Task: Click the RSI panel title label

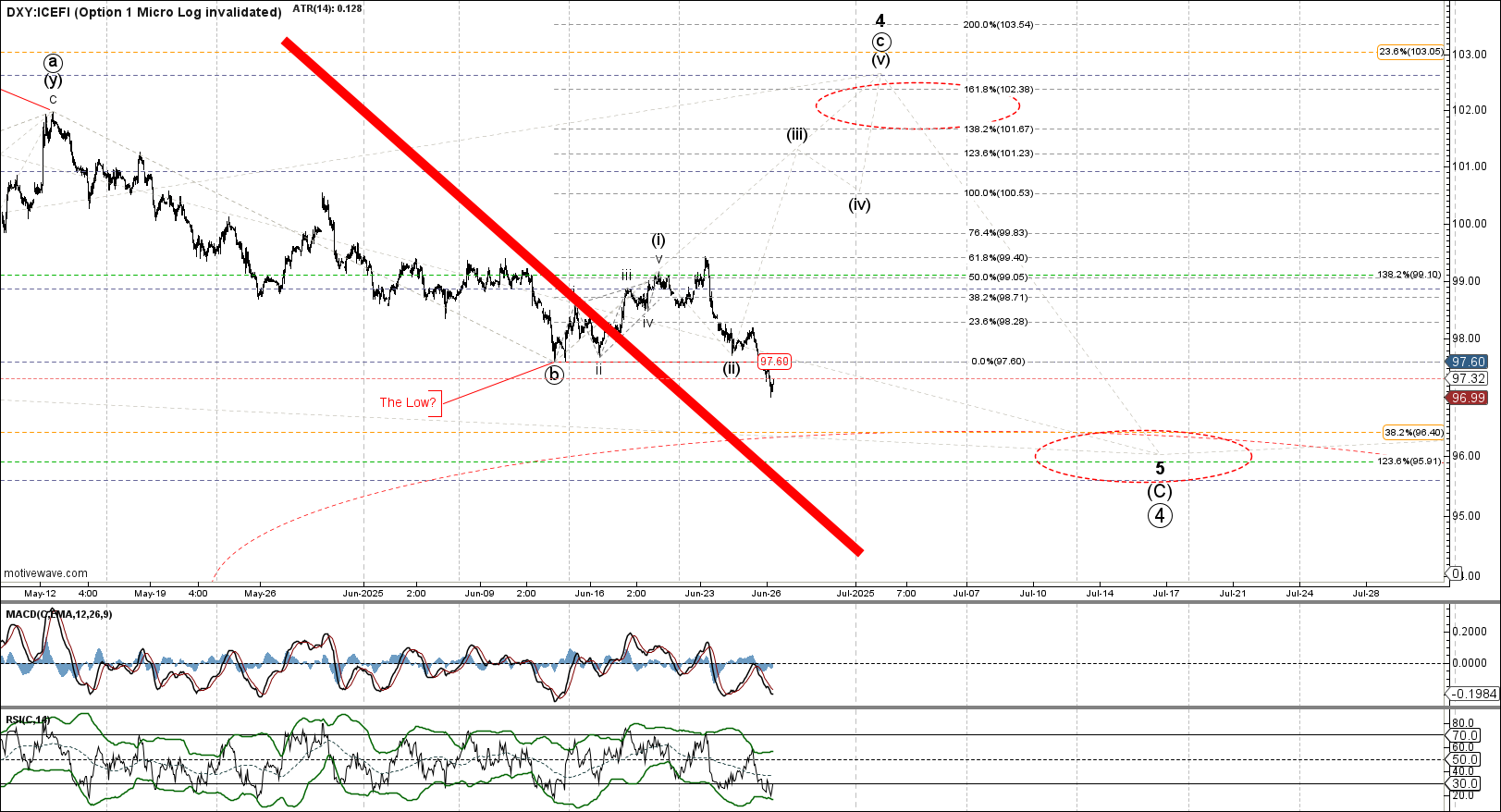Action: click(x=28, y=720)
